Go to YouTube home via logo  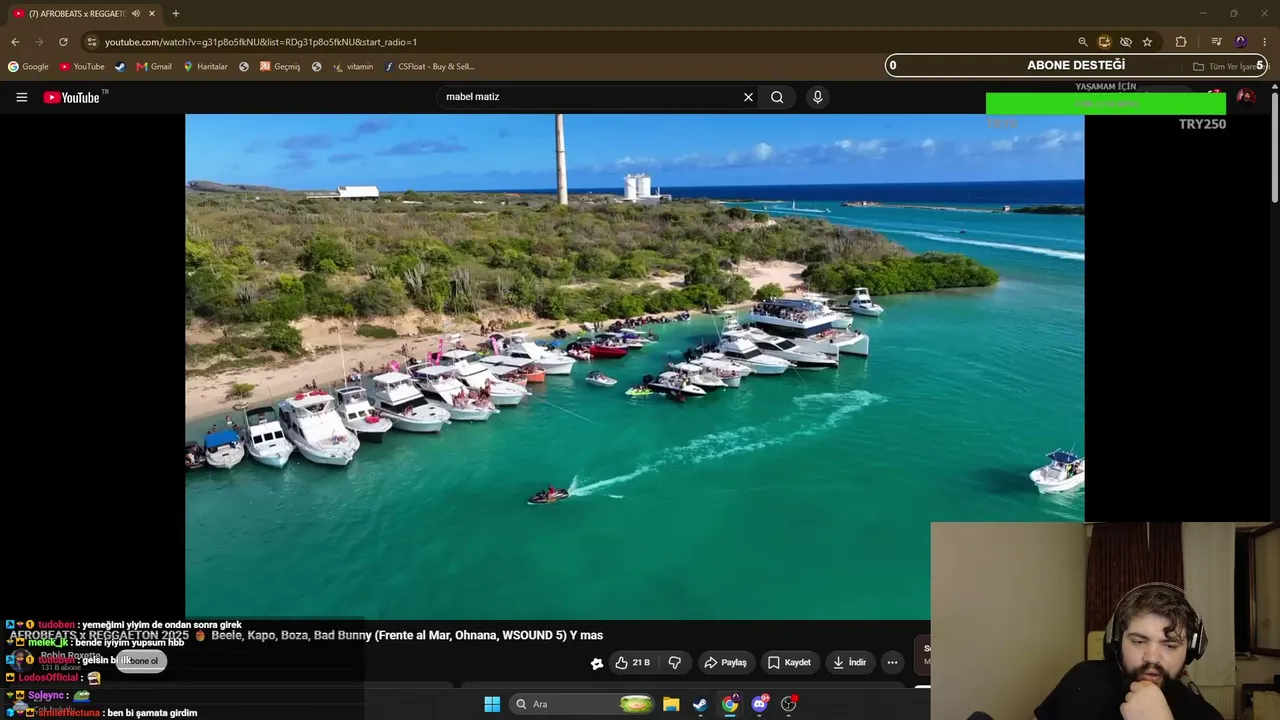coord(71,97)
